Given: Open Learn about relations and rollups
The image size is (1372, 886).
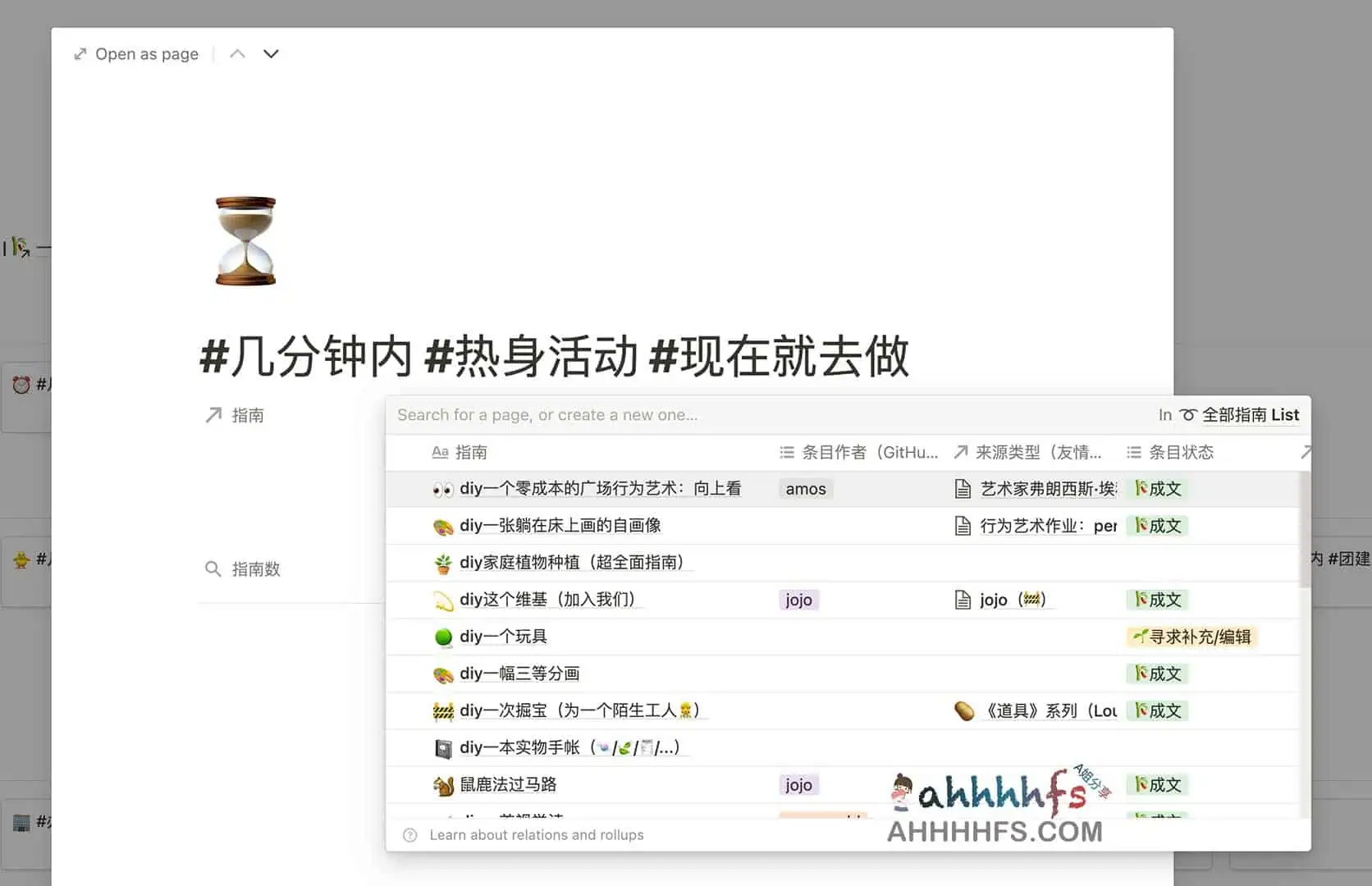Looking at the screenshot, I should tap(537, 834).
